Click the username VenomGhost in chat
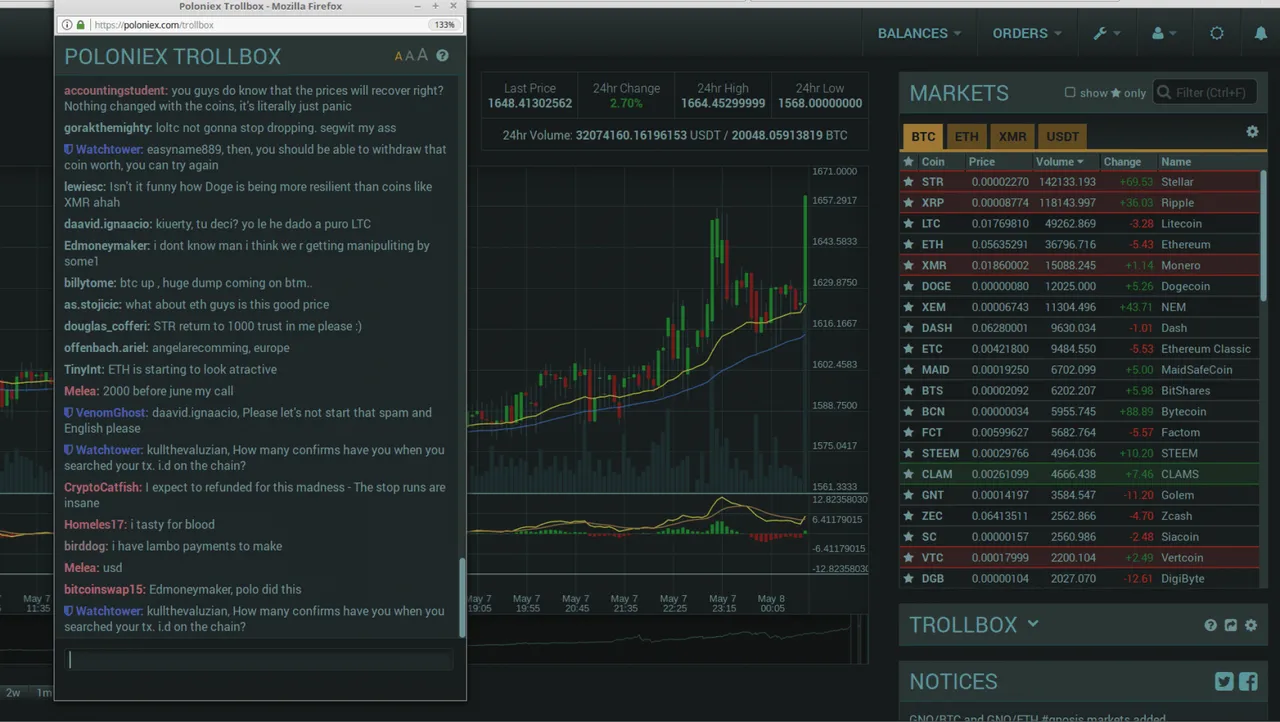This screenshot has width=1280, height=722. [112, 412]
